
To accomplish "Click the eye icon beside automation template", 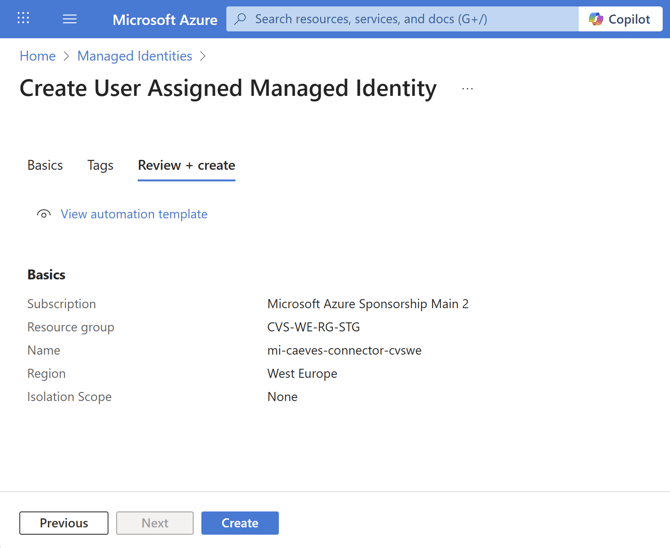I will coord(44,214).
